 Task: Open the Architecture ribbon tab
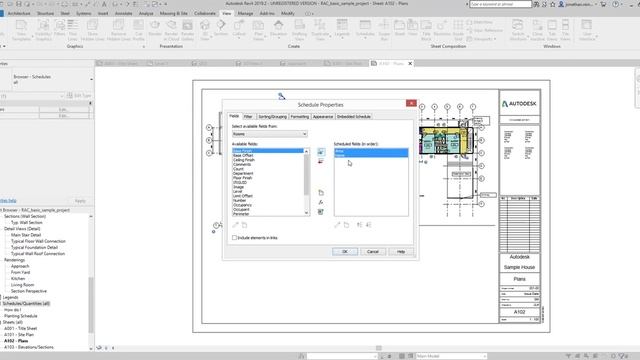tap(19, 13)
